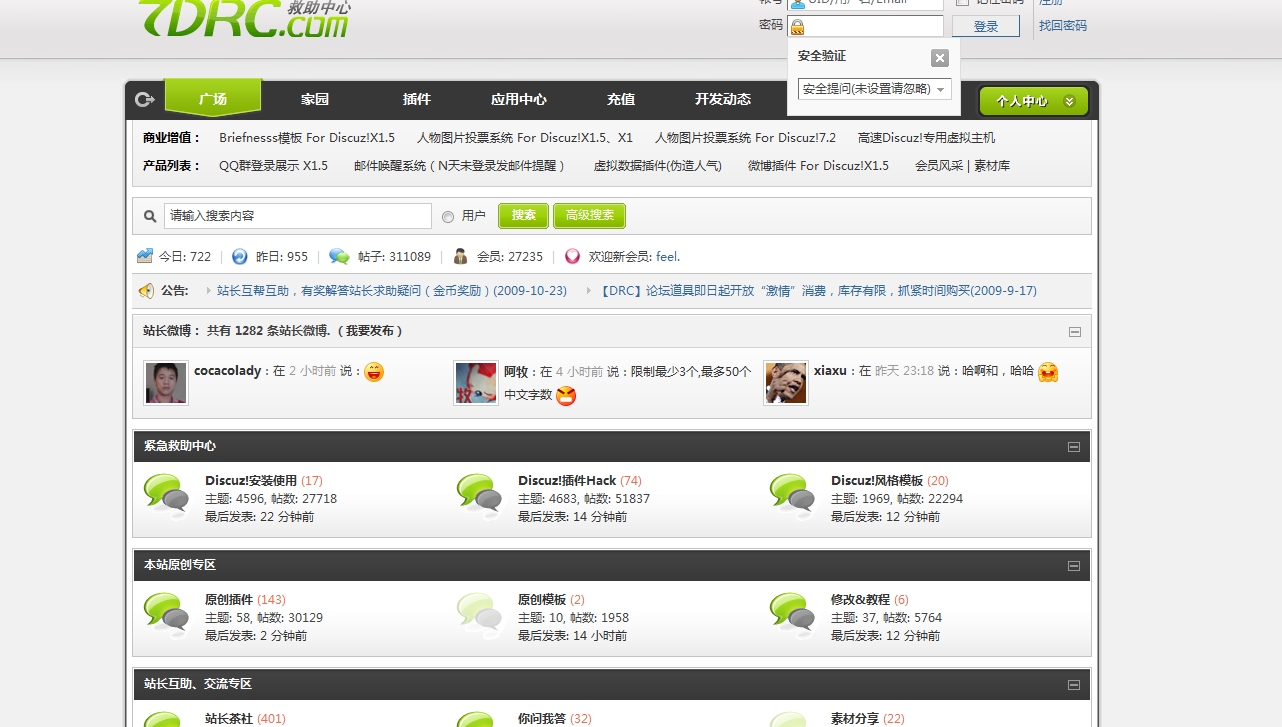Open 邮件唤醒系统 product link
This screenshot has width=1282, height=727.
461,166
